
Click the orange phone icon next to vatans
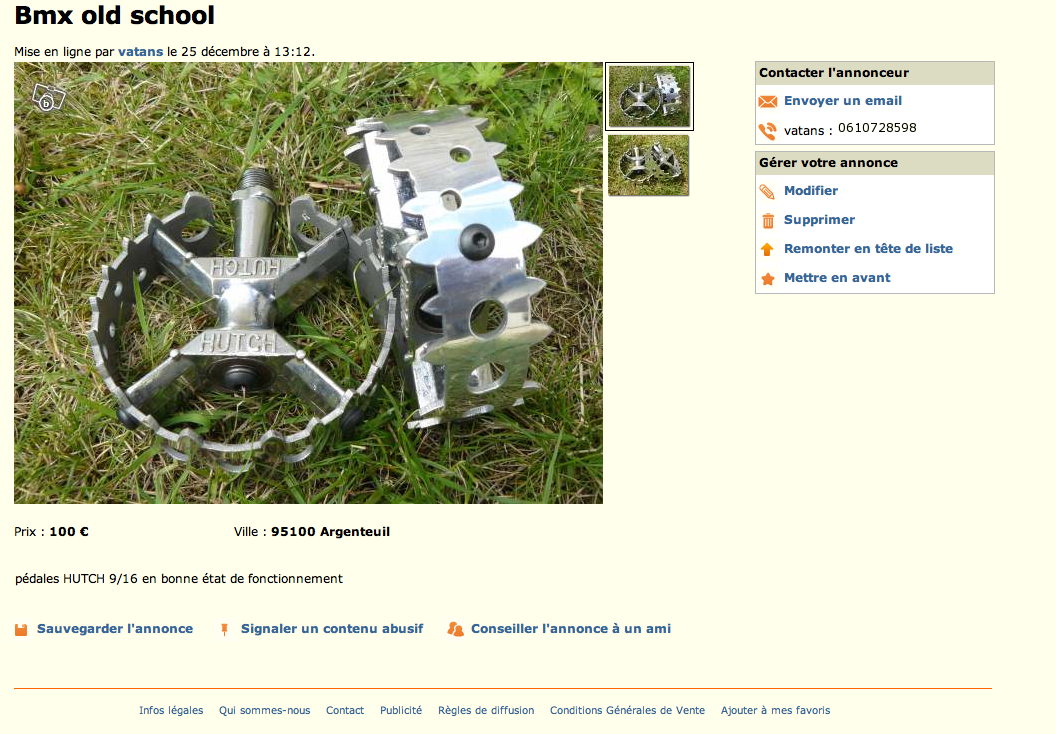[767, 131]
